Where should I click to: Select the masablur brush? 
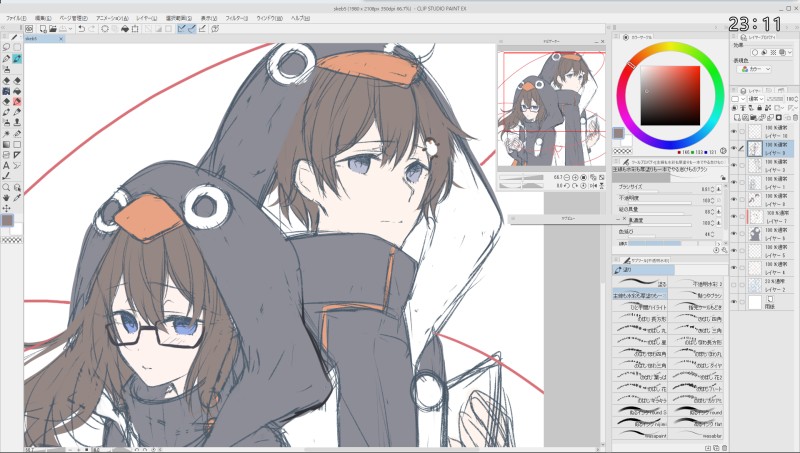[695, 435]
